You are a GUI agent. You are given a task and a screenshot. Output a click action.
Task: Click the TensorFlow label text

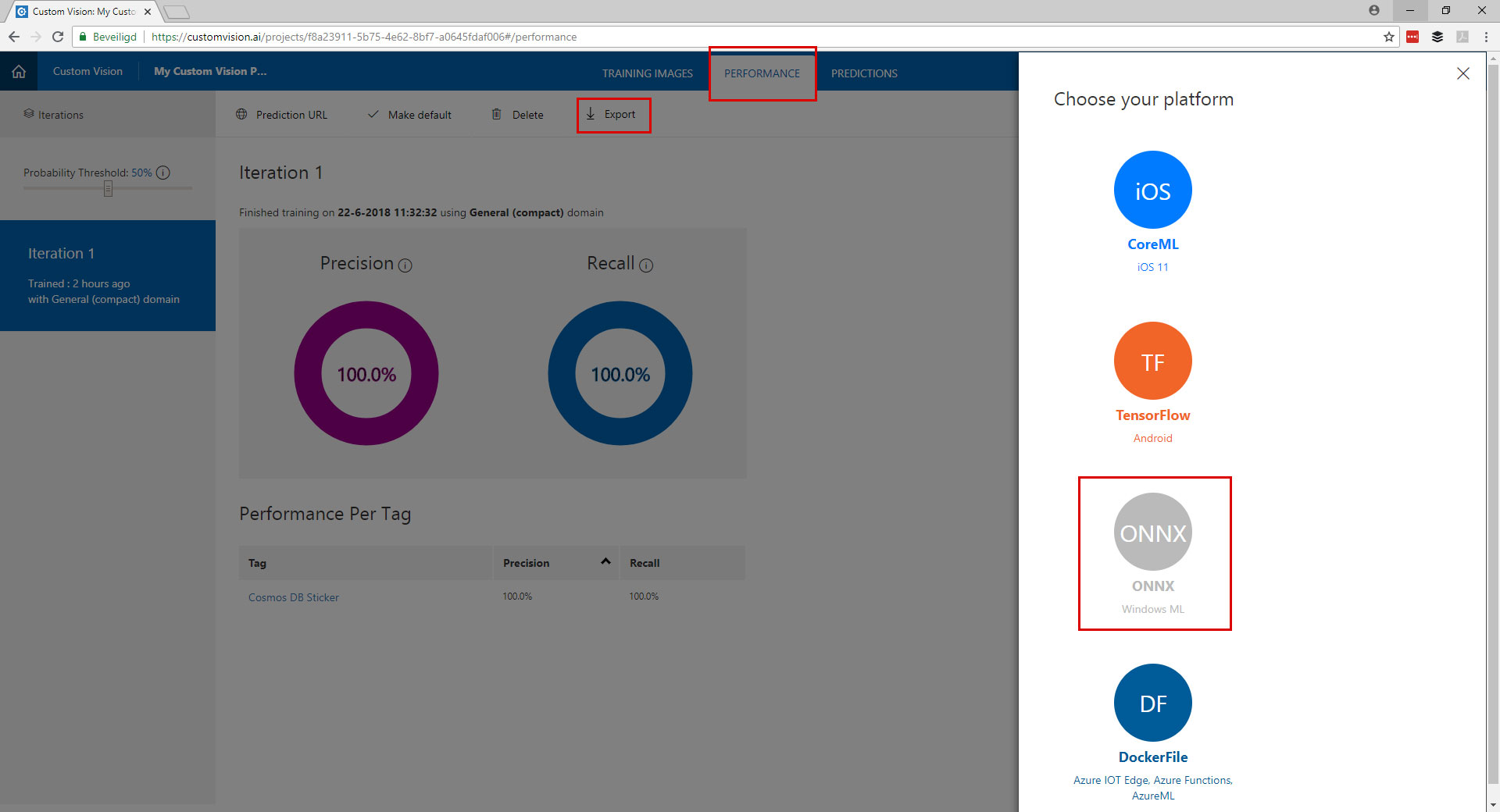(1153, 415)
